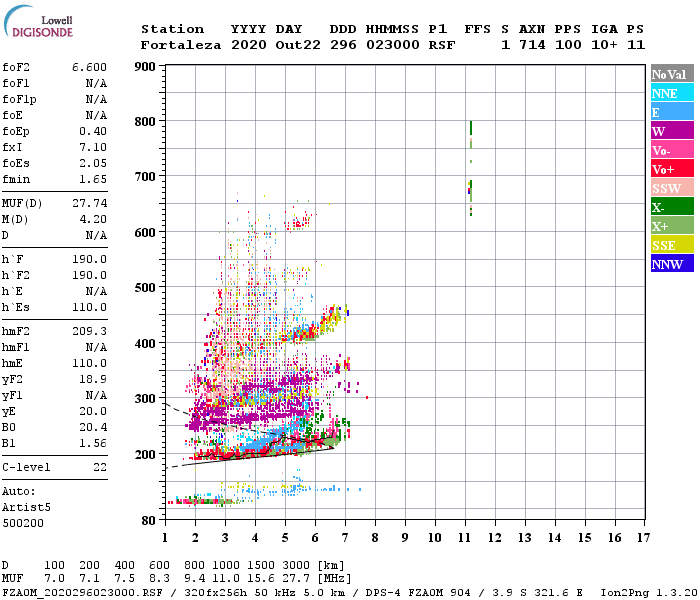Click the station name Fortaleza
Viewport: 700px width, 600px height.
tap(181, 45)
